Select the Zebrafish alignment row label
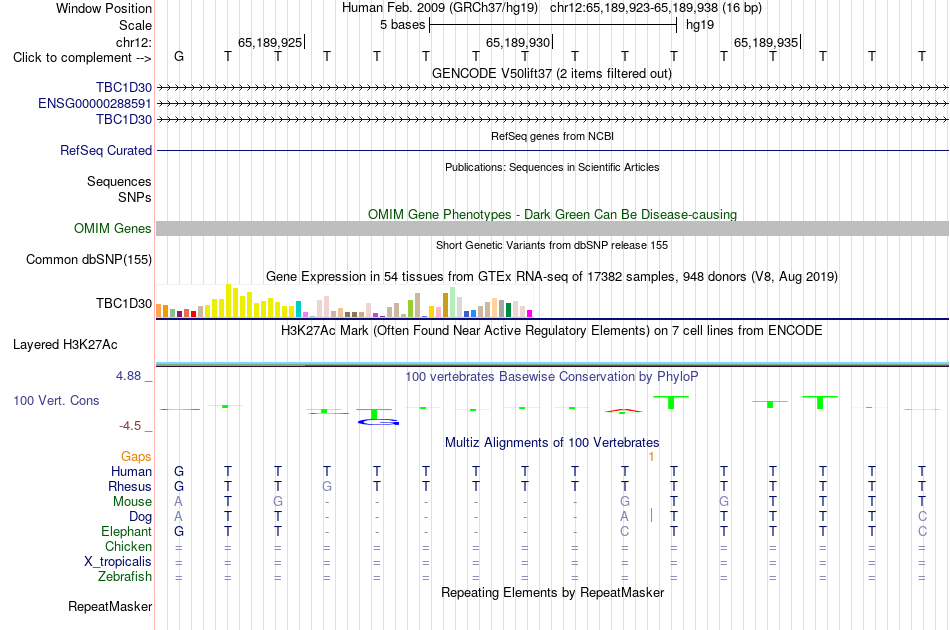 point(125,576)
